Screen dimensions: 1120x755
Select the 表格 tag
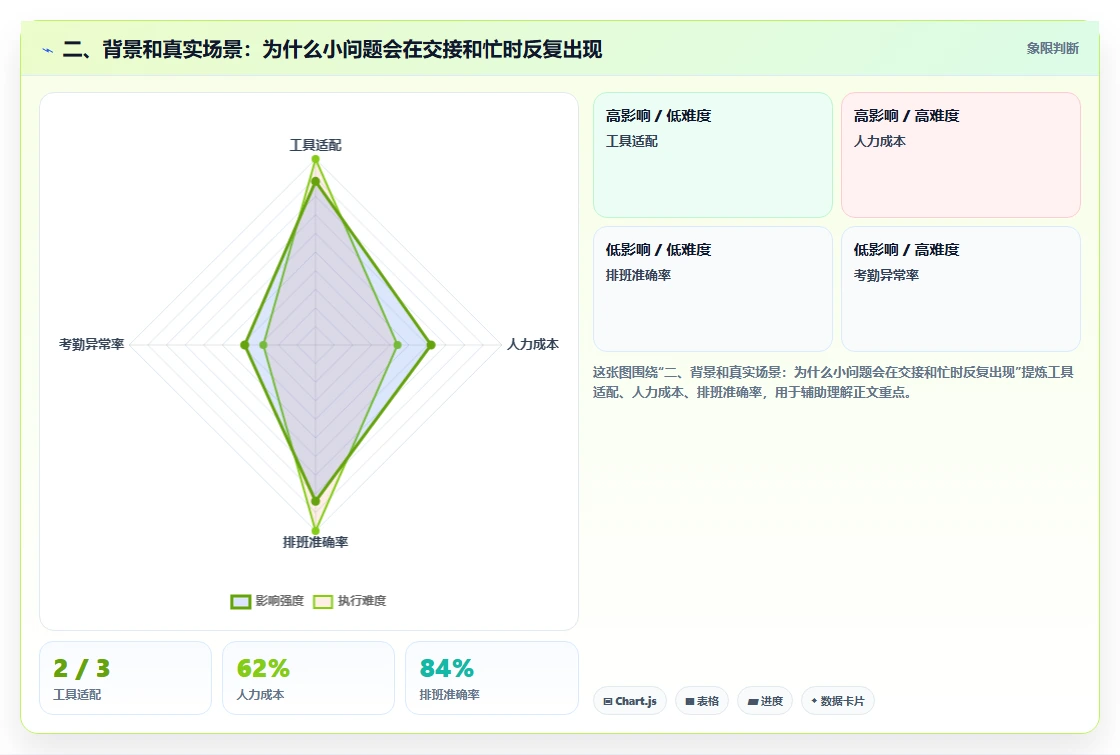[x=702, y=701]
